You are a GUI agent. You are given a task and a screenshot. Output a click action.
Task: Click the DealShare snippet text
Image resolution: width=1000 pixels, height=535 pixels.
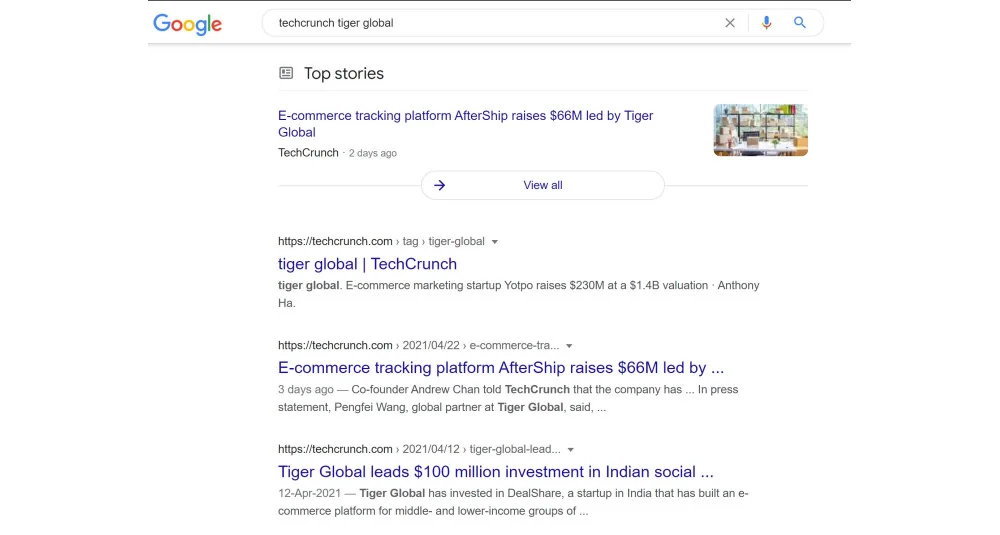coord(513,502)
